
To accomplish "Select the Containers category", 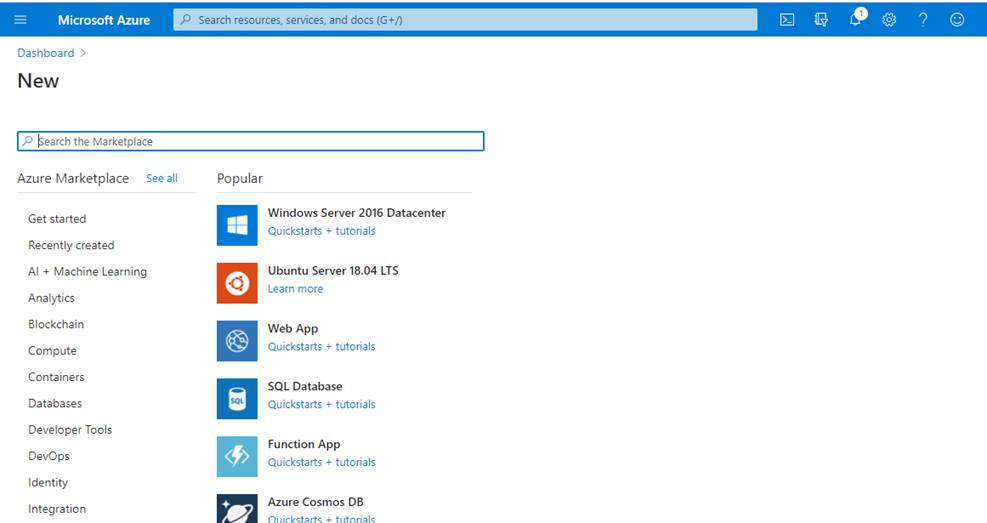I will (x=56, y=377).
